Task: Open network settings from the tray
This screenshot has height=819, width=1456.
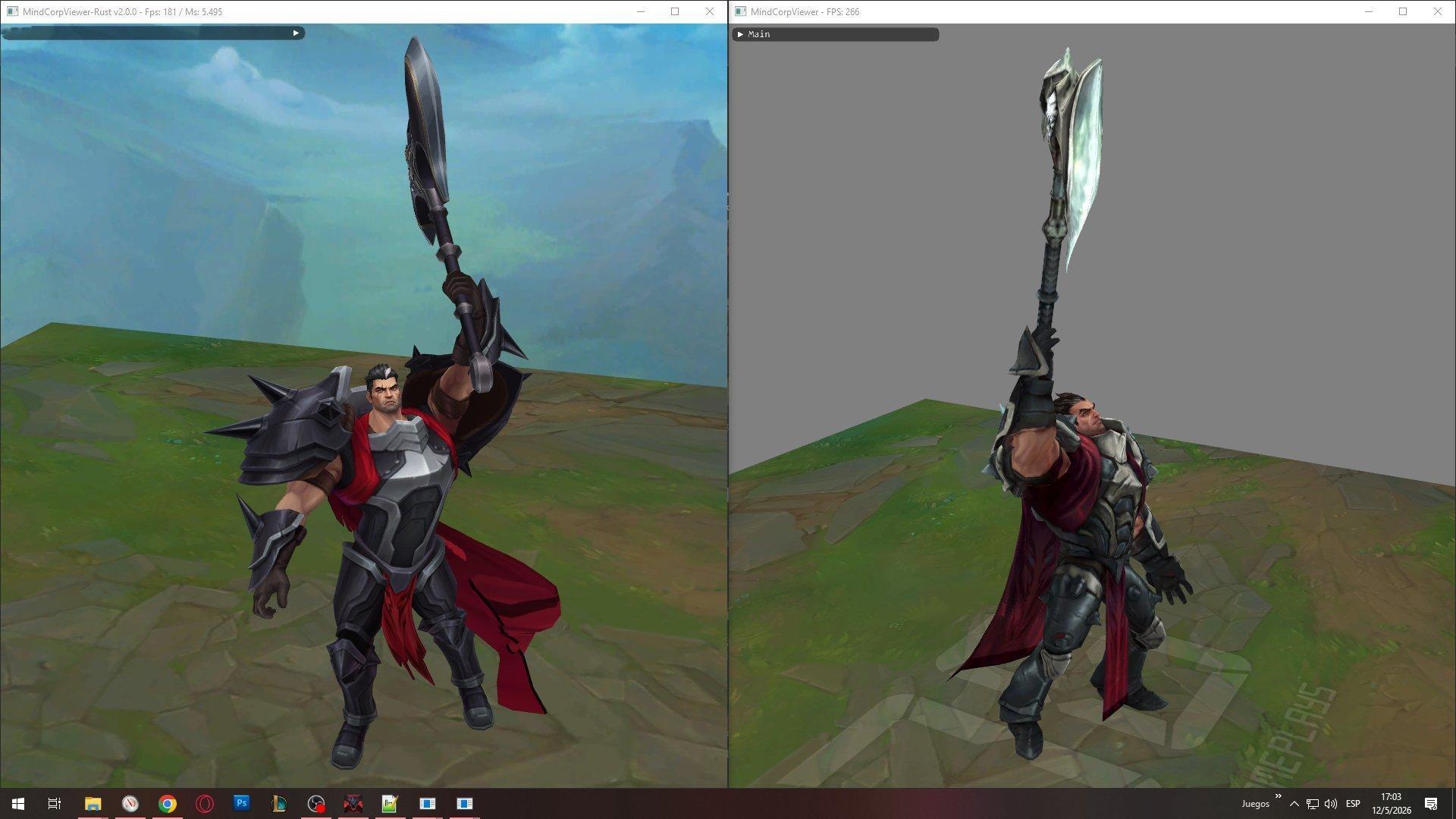Action: pos(1313,804)
